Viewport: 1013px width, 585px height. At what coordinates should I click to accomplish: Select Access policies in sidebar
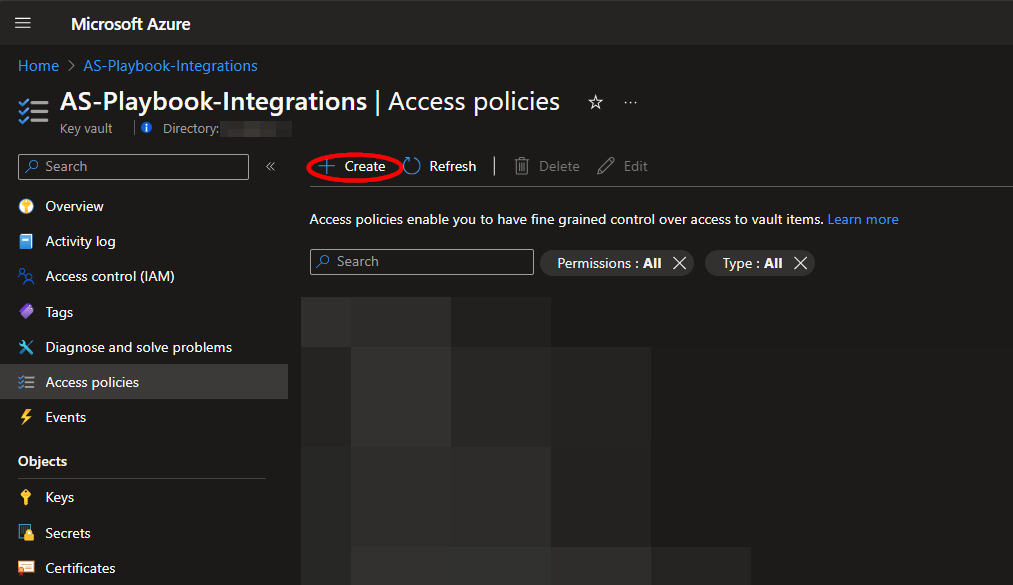(x=144, y=382)
